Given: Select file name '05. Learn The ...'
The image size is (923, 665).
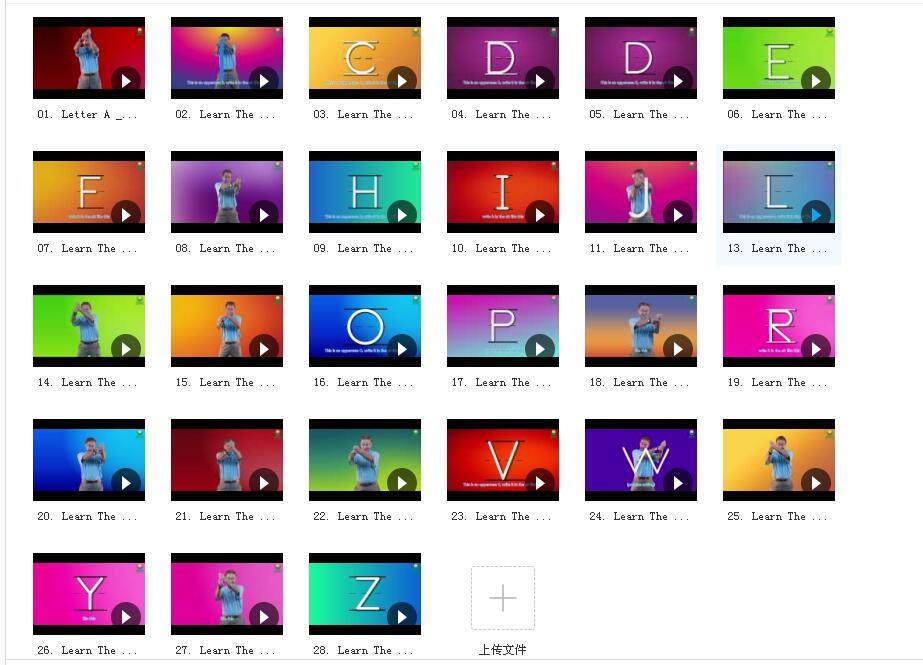Looking at the screenshot, I should (639, 115).
